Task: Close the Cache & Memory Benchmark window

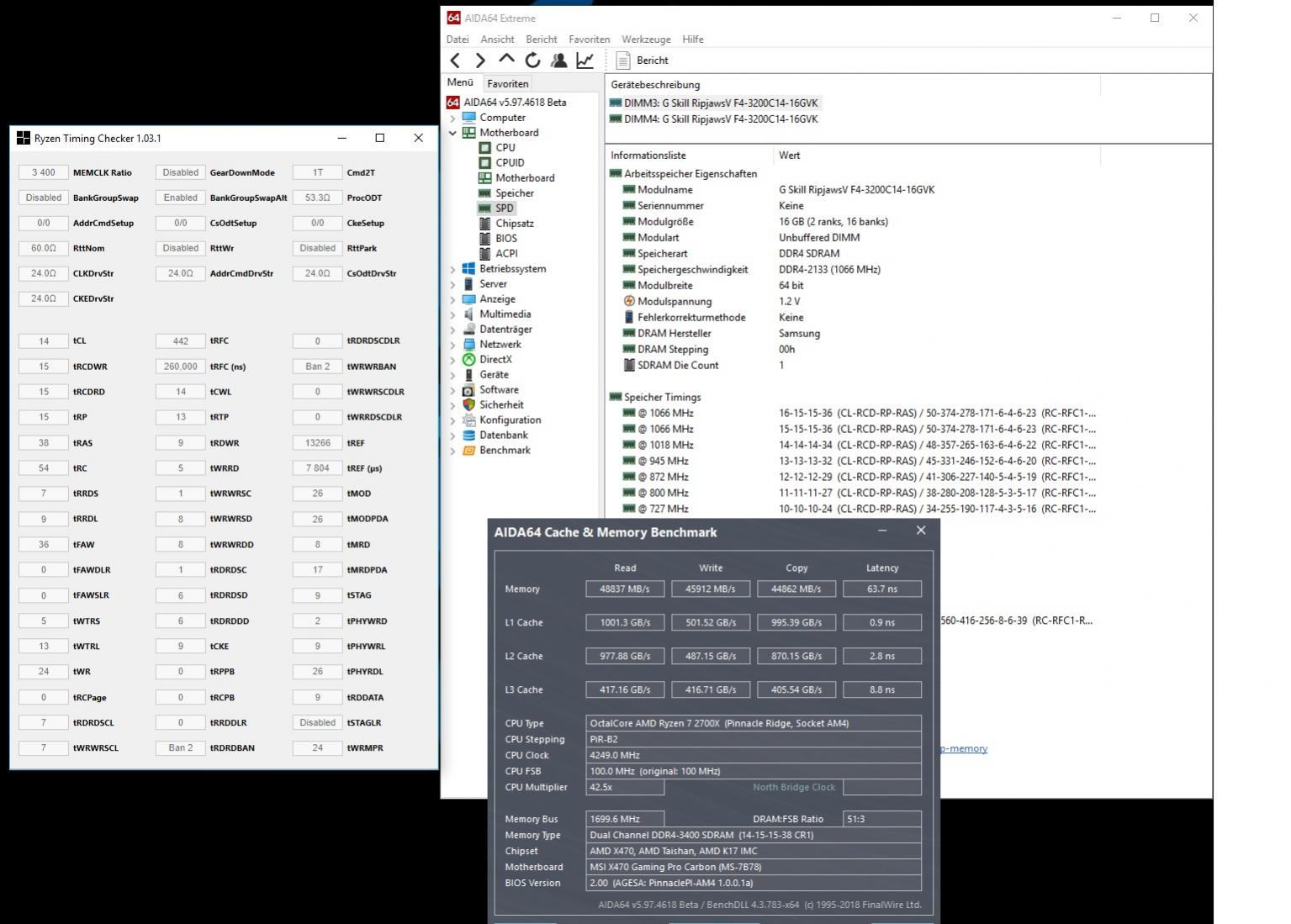Action: pyautogui.click(x=921, y=531)
